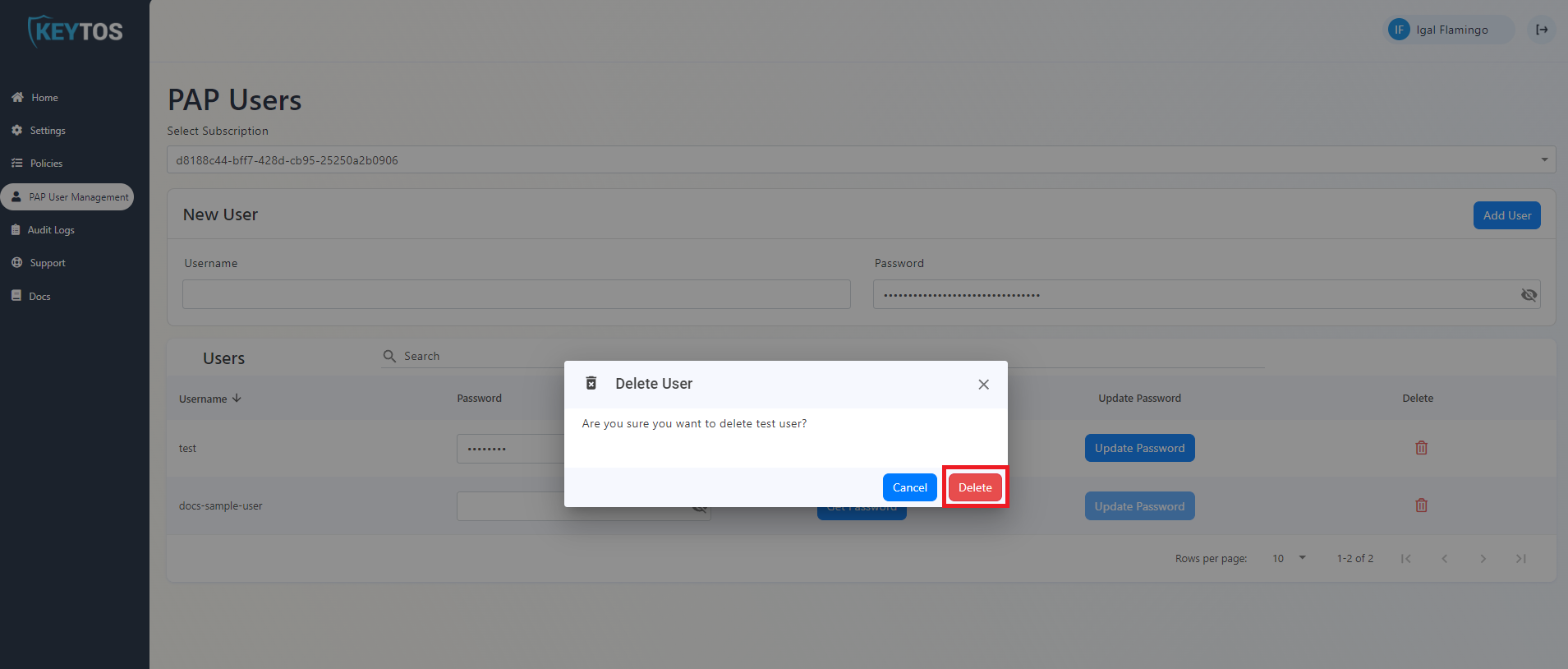This screenshot has width=1568, height=669.
Task: Open Home from the sidebar
Action: click(44, 98)
